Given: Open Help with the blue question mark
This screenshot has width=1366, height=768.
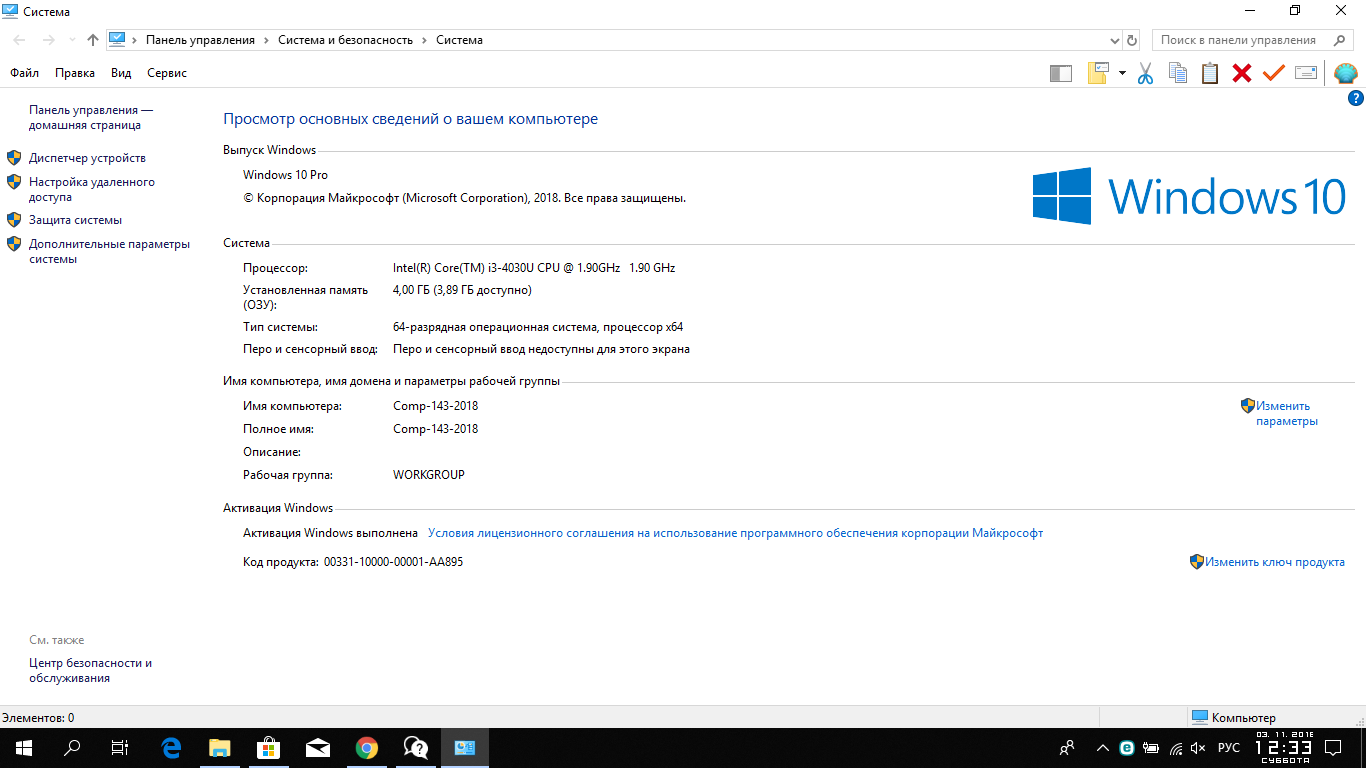Looking at the screenshot, I should pos(1356,98).
